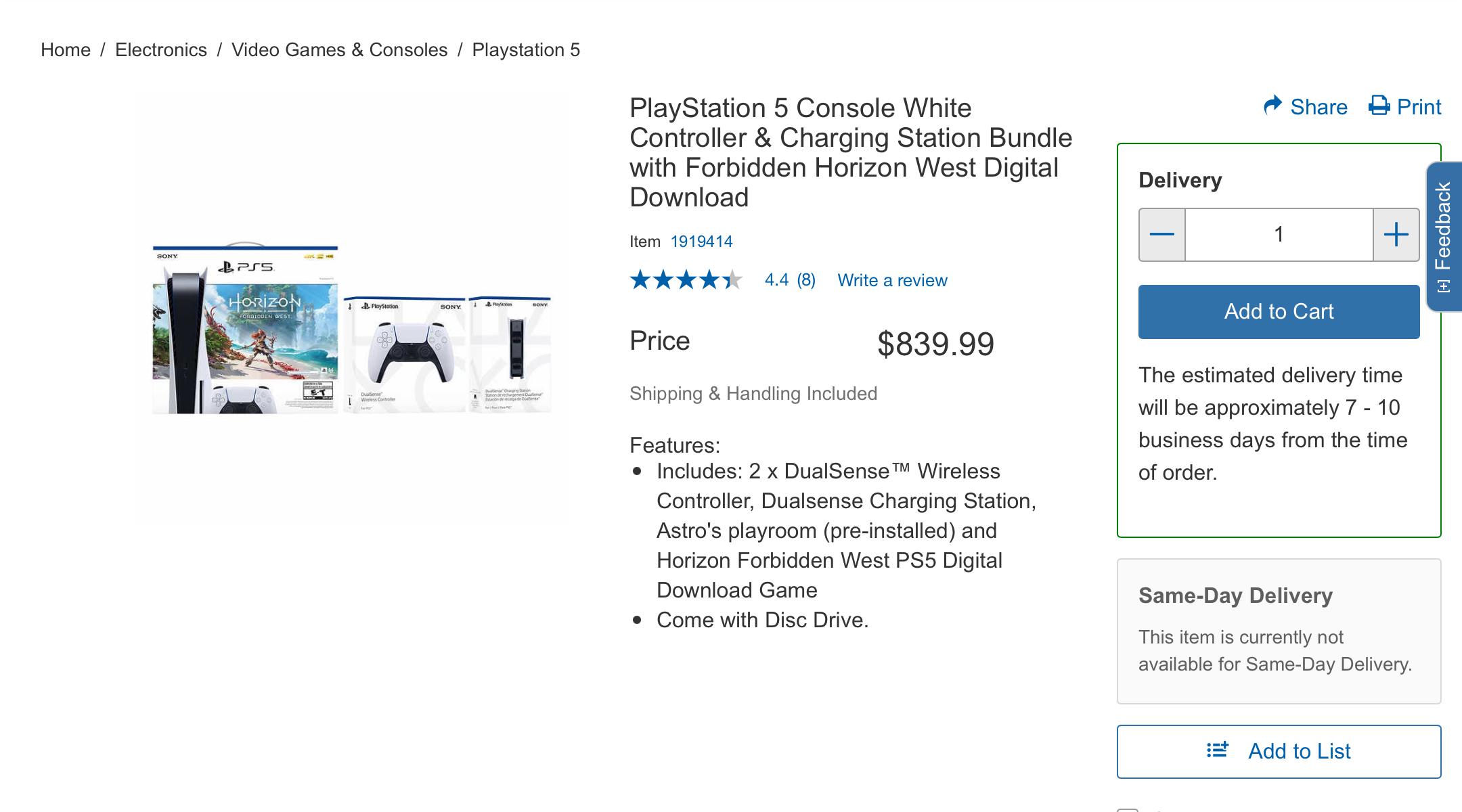Viewport: 1462px width, 812px height.
Task: Open the Electronics breadcrumb link
Action: (160, 49)
